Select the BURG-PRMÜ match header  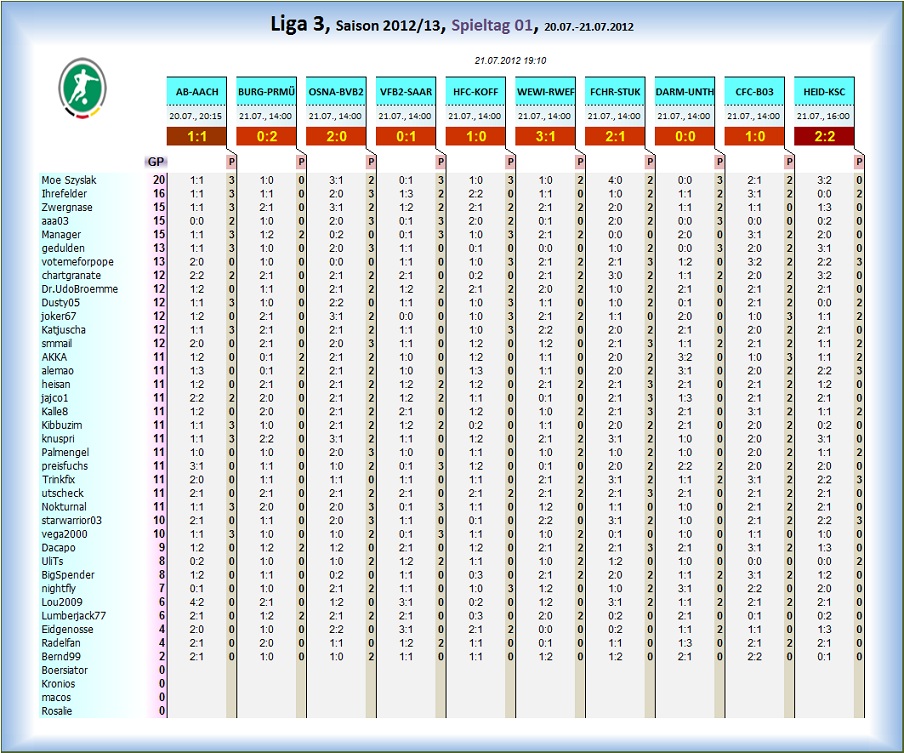click(x=266, y=92)
